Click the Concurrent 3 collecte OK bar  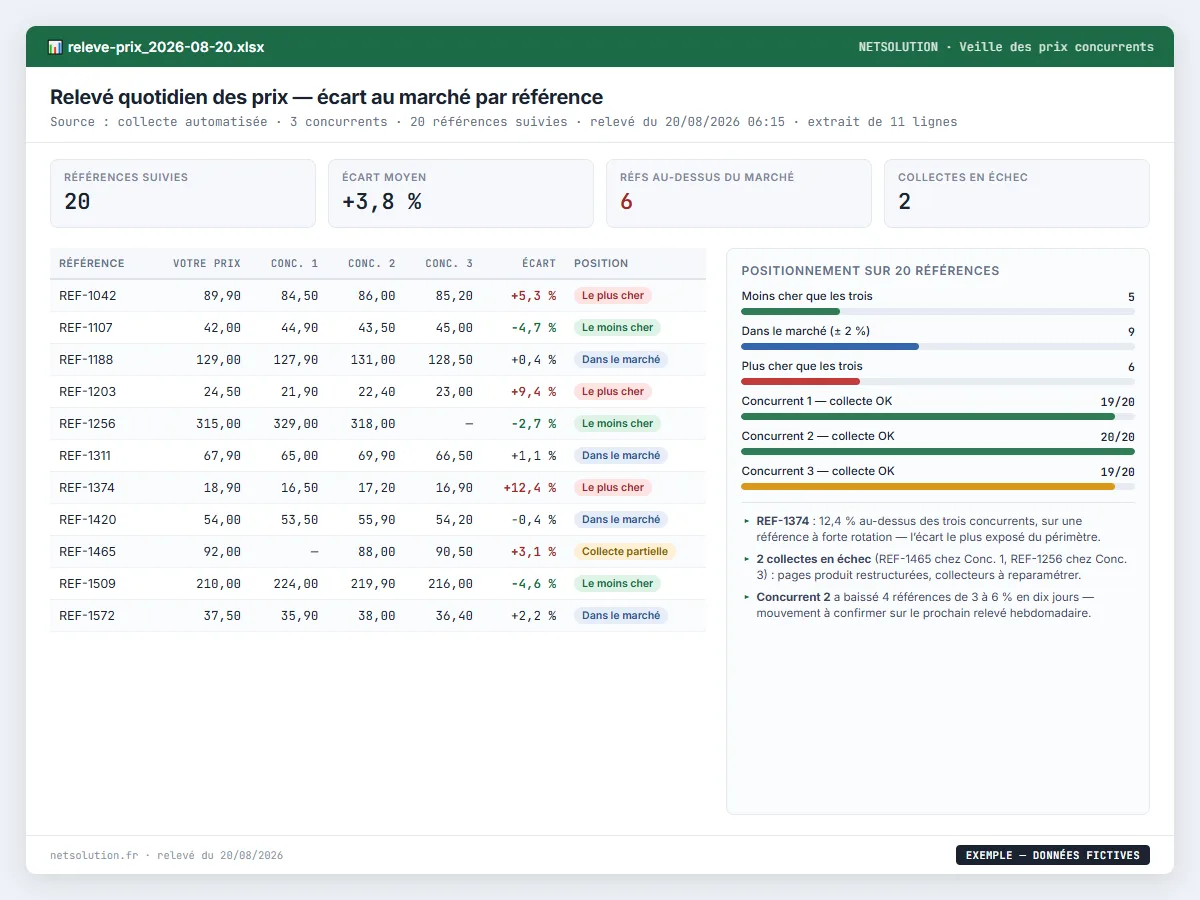tap(938, 486)
